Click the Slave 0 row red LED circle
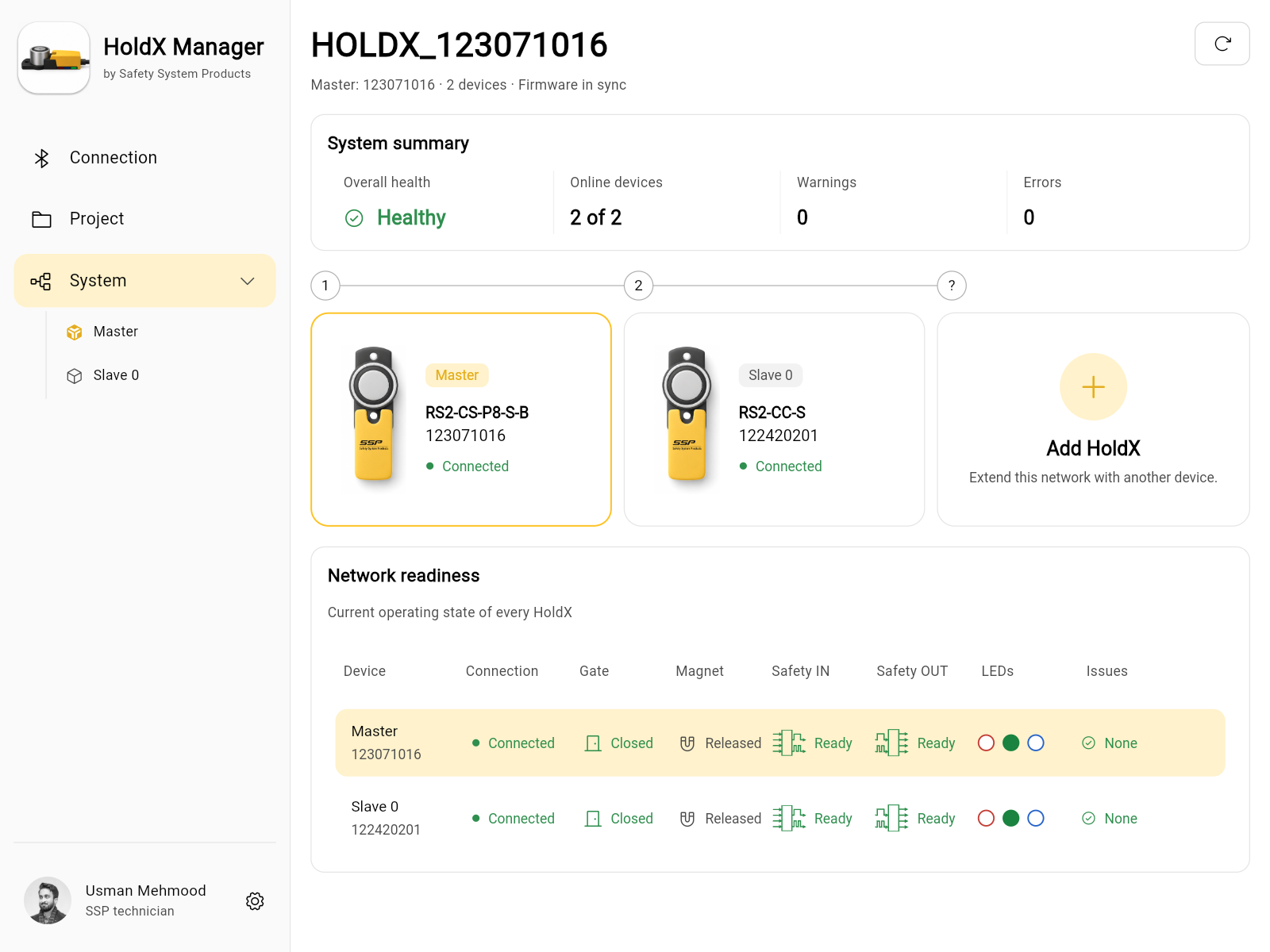This screenshot has height=952, width=1270. (x=986, y=819)
